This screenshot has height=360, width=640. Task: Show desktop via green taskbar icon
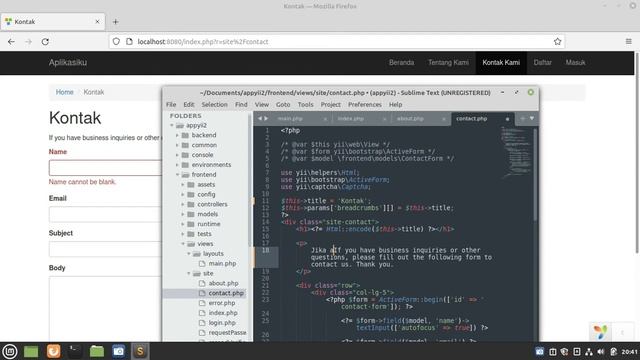[x=31, y=351]
